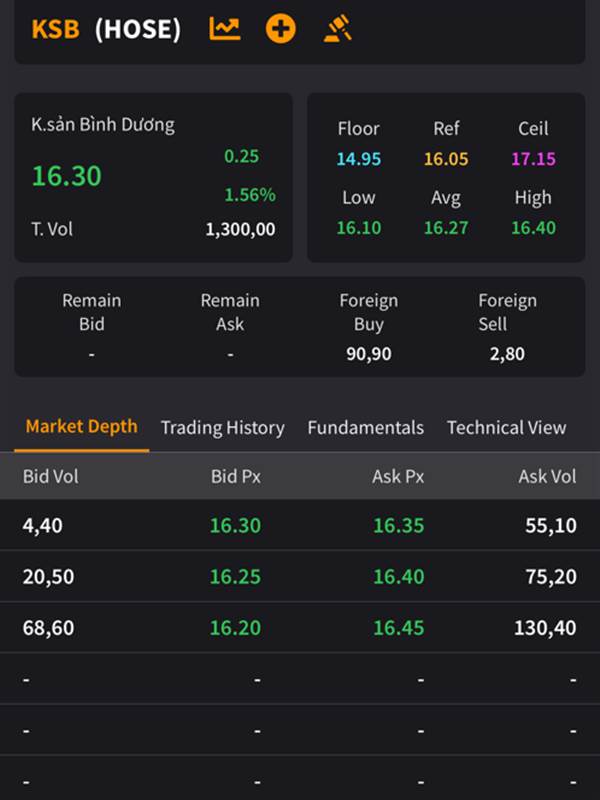This screenshot has width=600, height=800.
Task: Open the Fundamentals tab
Action: (365, 428)
